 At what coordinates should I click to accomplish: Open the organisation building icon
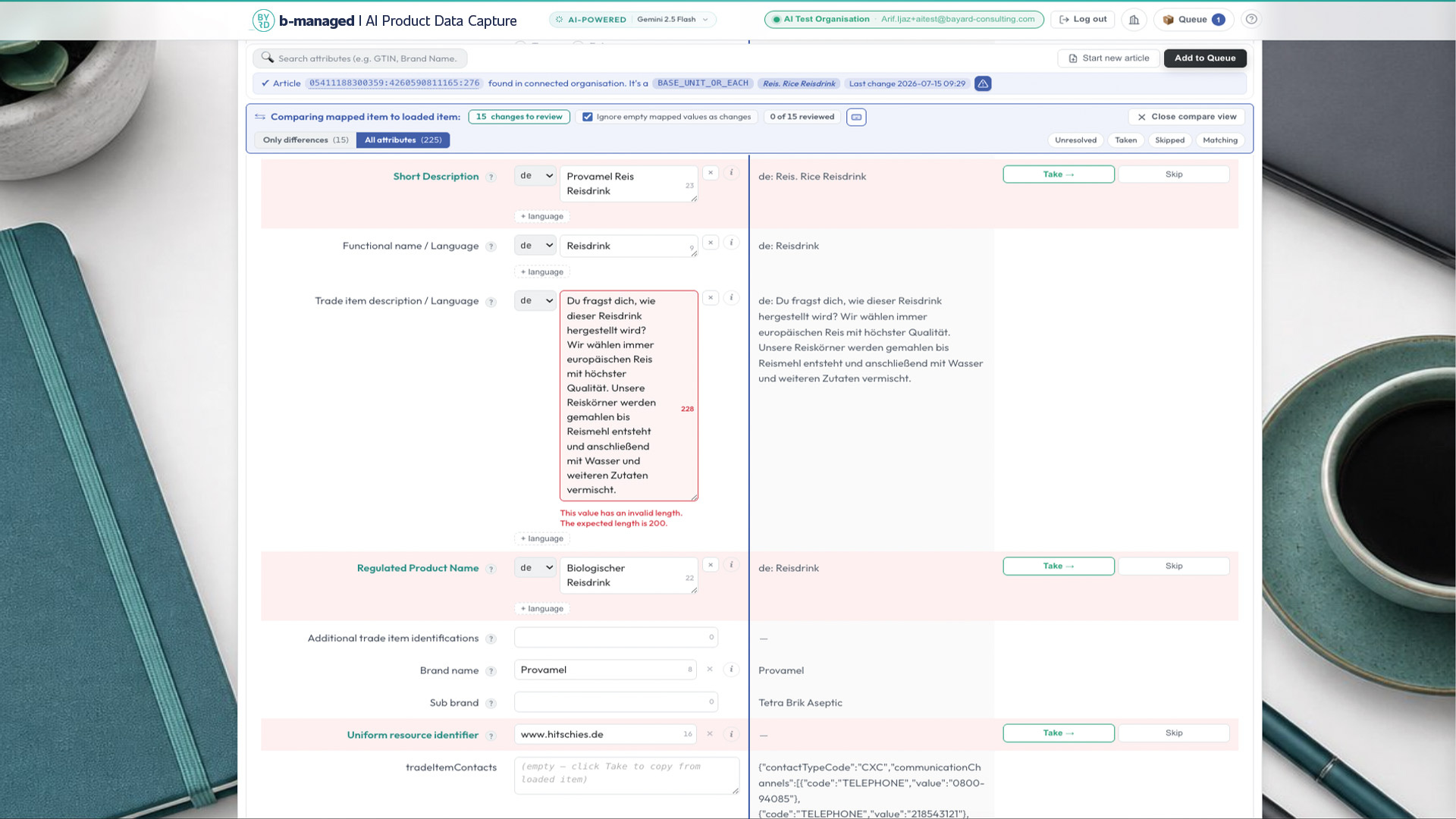[x=1134, y=20]
